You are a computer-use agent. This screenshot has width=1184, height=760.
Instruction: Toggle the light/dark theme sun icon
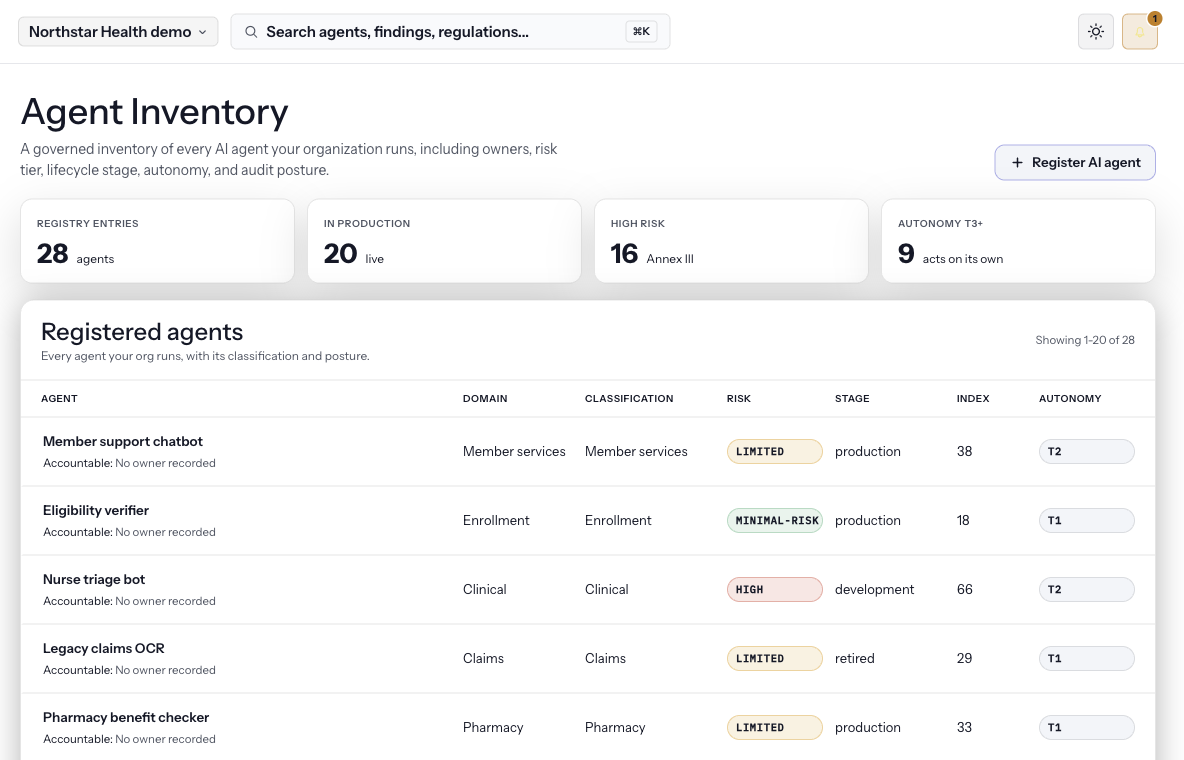click(x=1096, y=32)
